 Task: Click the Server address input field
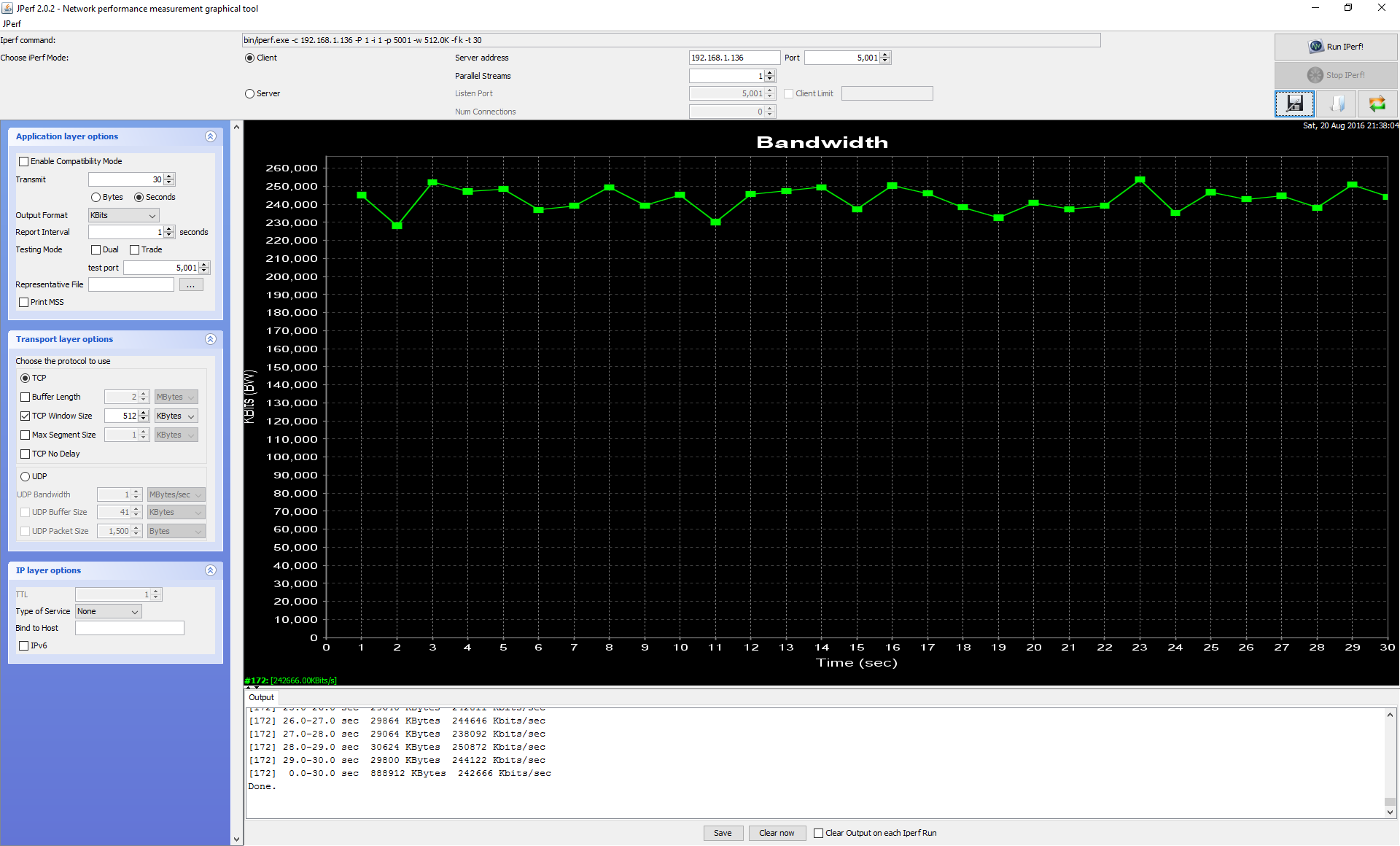tap(734, 58)
